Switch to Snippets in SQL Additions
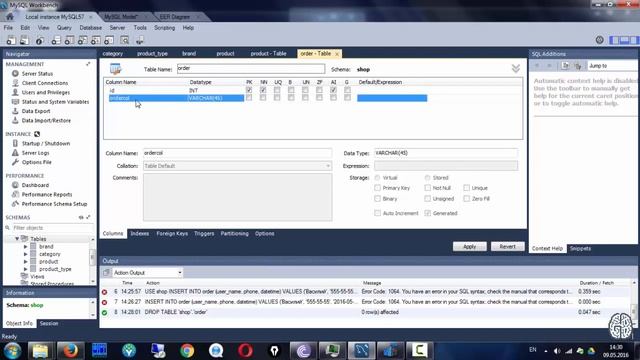 580,248
